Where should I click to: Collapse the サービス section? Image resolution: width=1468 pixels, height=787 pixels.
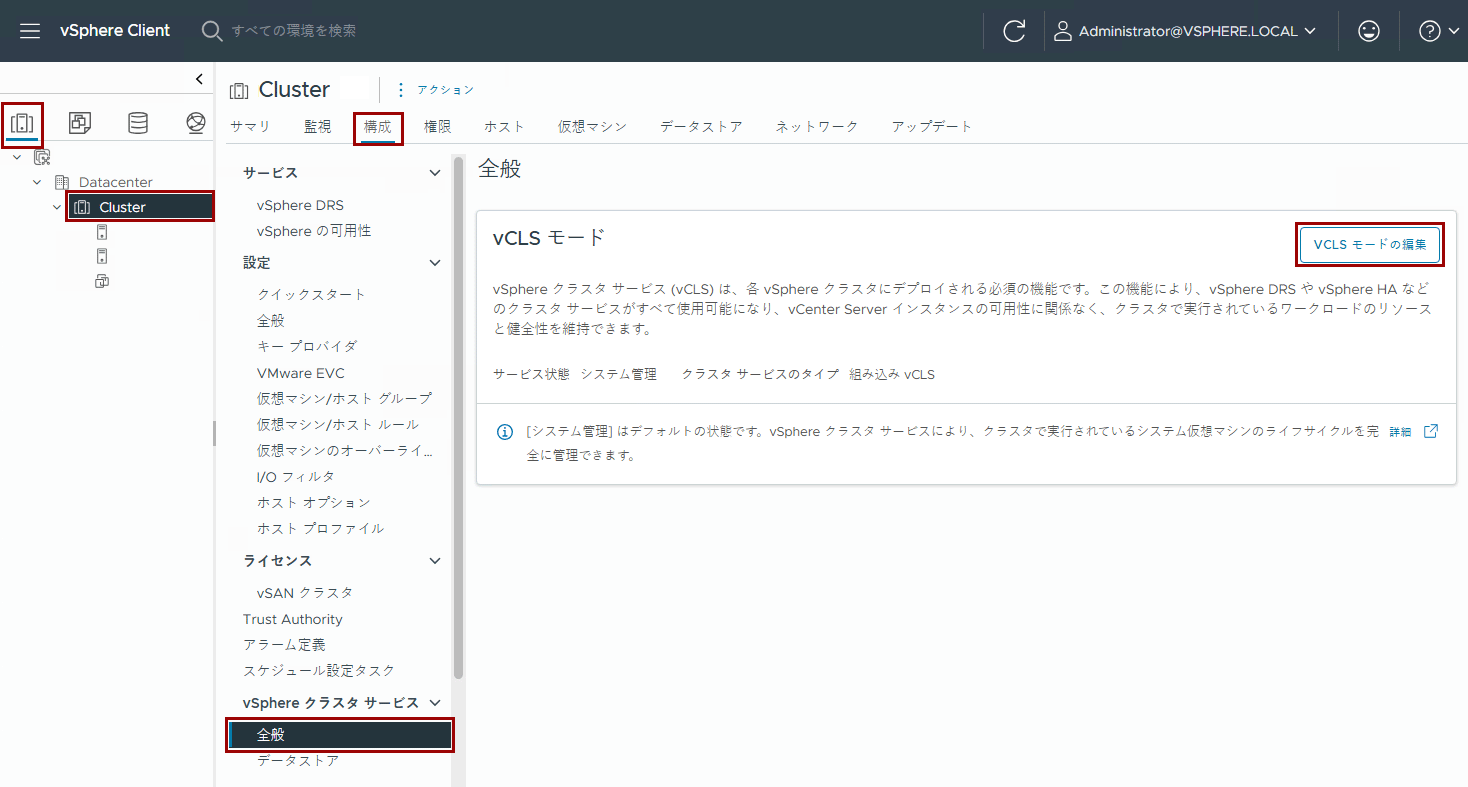pos(435,173)
